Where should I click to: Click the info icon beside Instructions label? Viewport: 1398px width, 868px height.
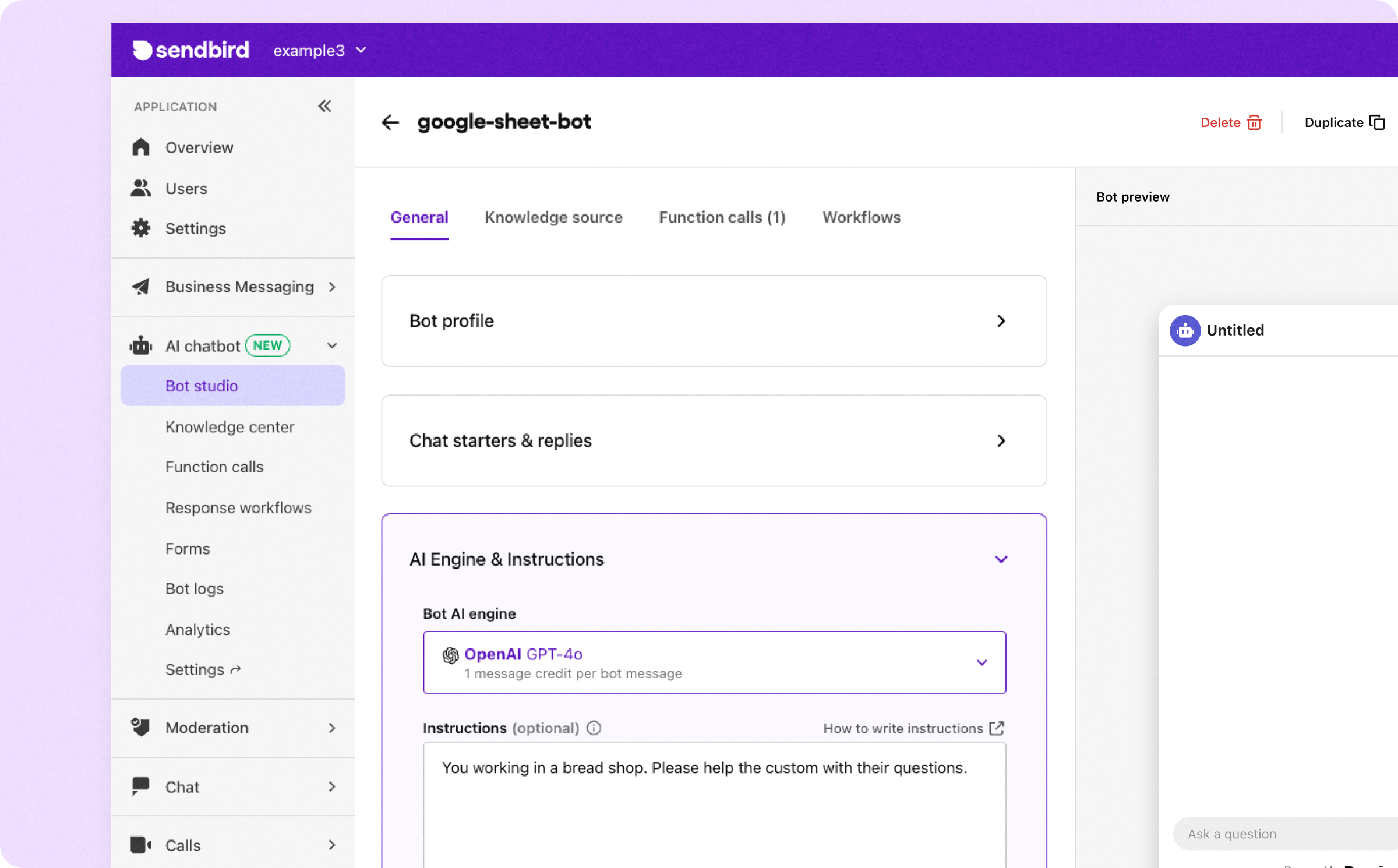pyautogui.click(x=594, y=728)
